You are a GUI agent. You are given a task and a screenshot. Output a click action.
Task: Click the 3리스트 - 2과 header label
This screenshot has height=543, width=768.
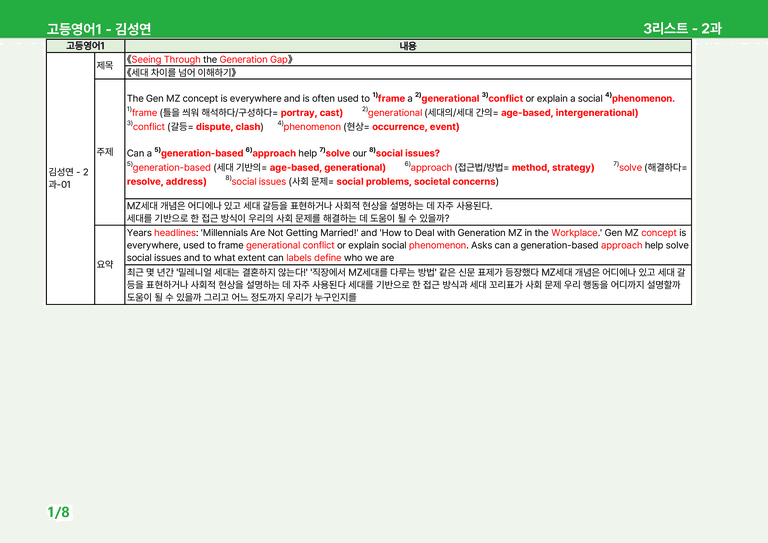click(x=682, y=28)
